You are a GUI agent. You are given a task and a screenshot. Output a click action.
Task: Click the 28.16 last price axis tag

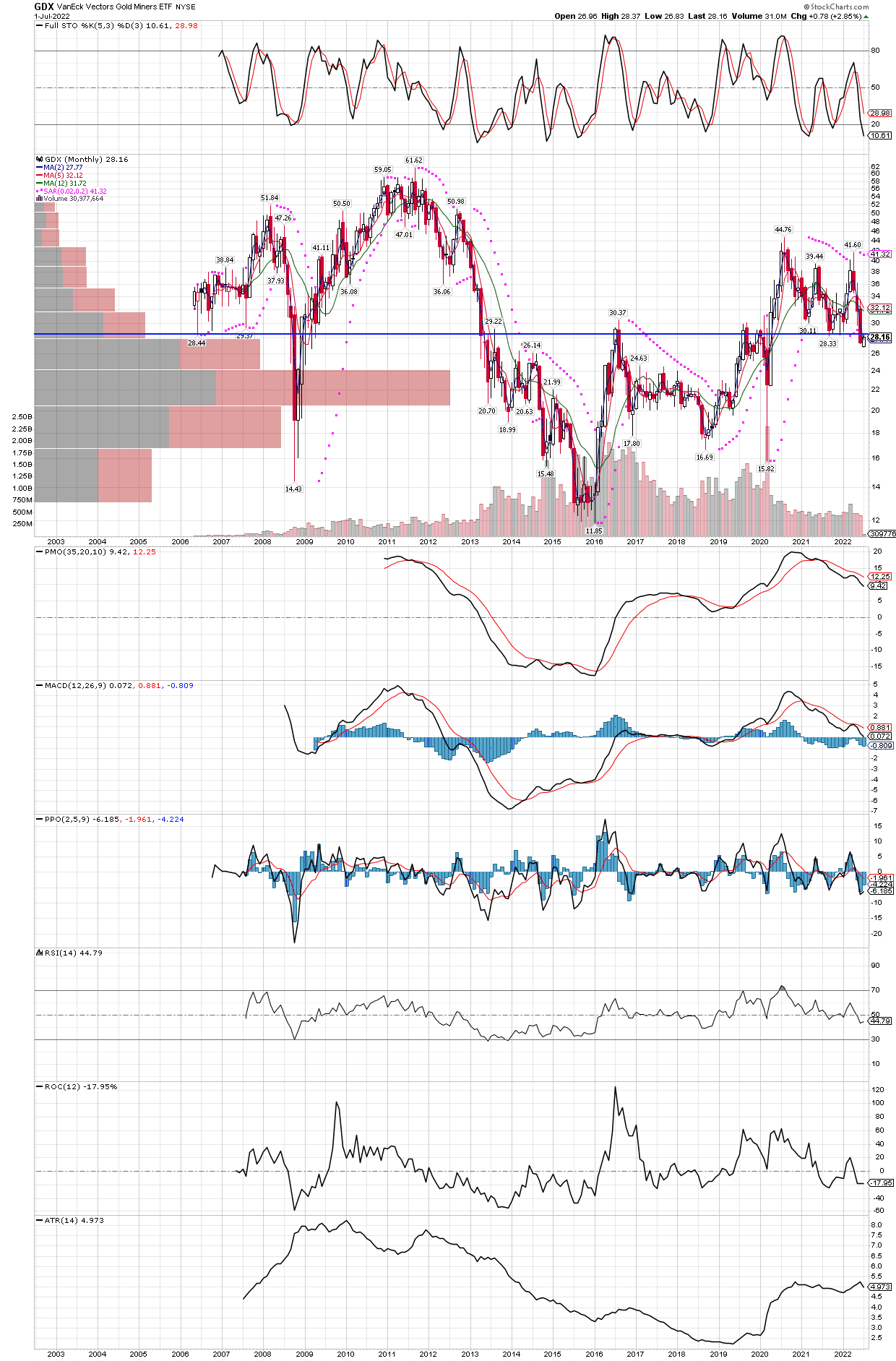tap(880, 337)
